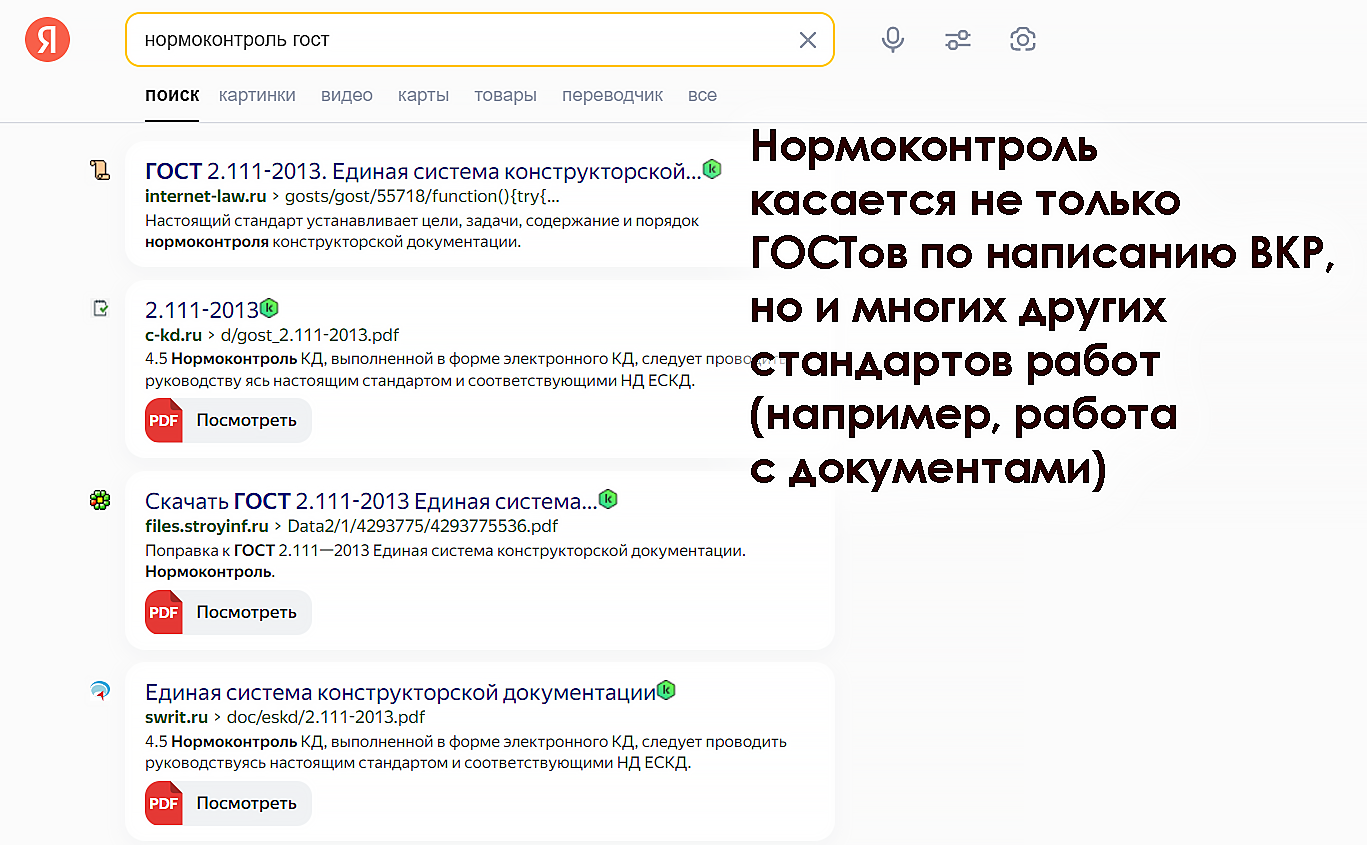
Task: Click the Yandex logo icon
Action: point(47,40)
